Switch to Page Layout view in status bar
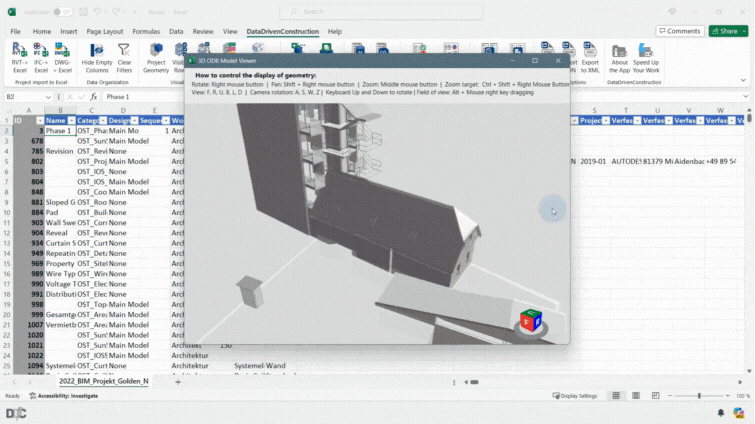Viewport: 755px width, 424px height. click(636, 396)
